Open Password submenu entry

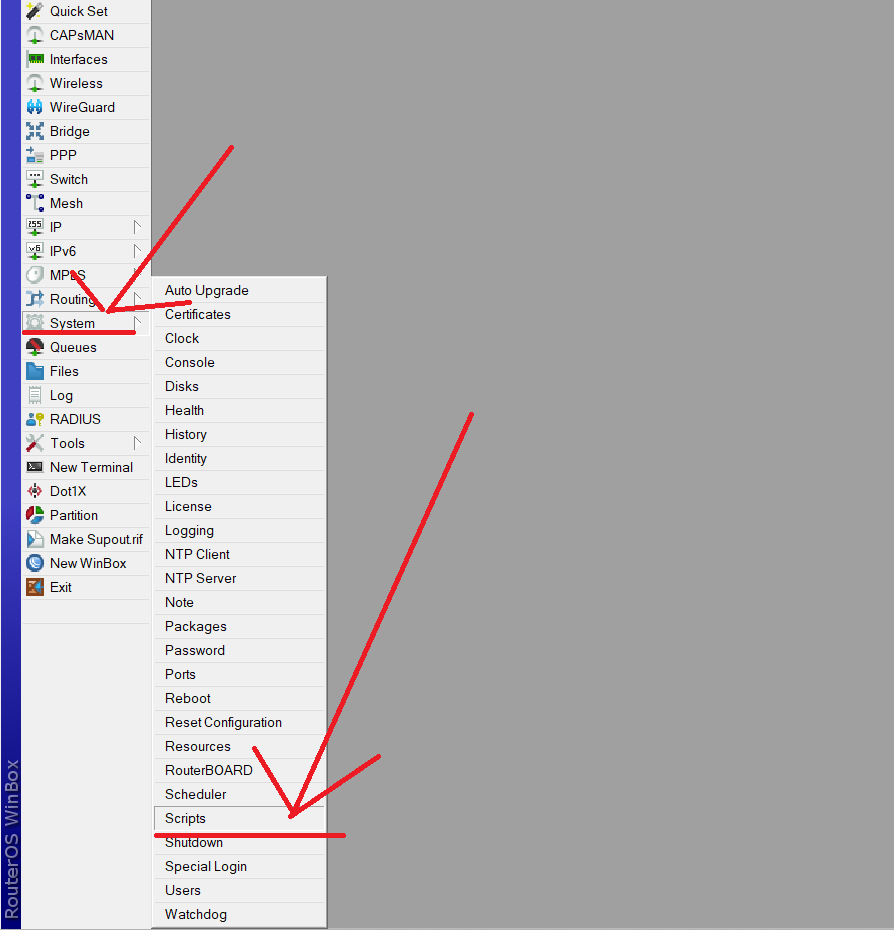click(240, 651)
